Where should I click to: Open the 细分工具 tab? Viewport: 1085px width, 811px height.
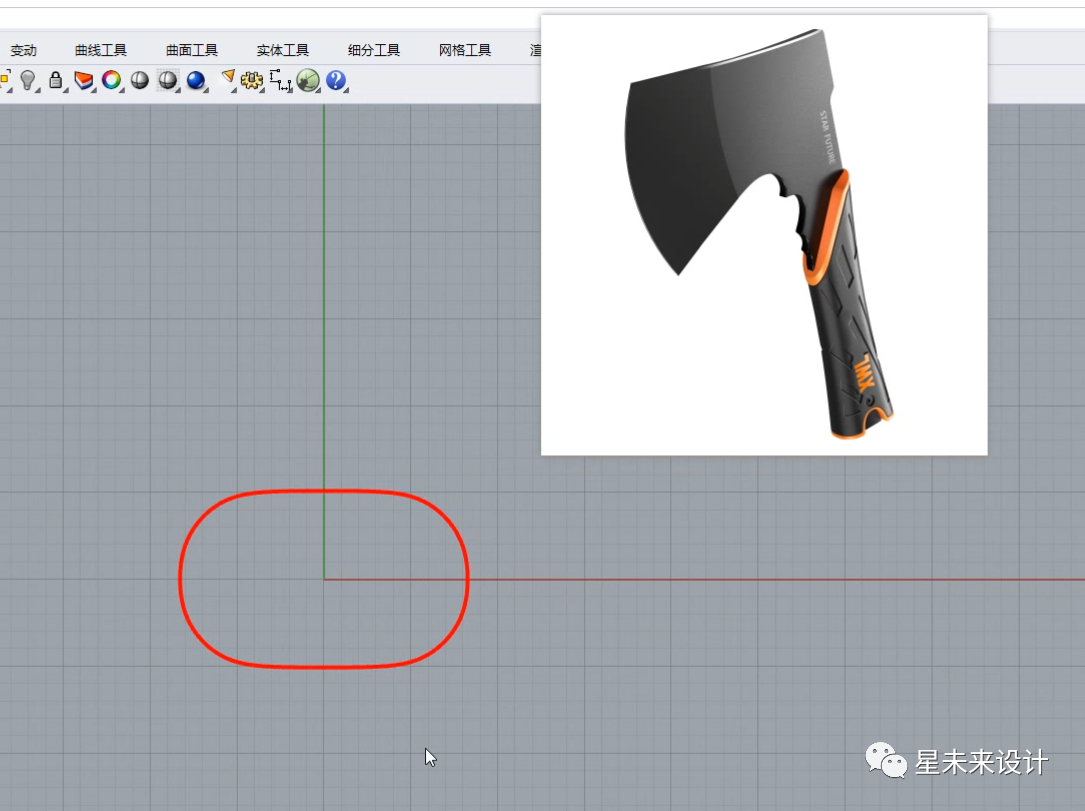tap(374, 51)
